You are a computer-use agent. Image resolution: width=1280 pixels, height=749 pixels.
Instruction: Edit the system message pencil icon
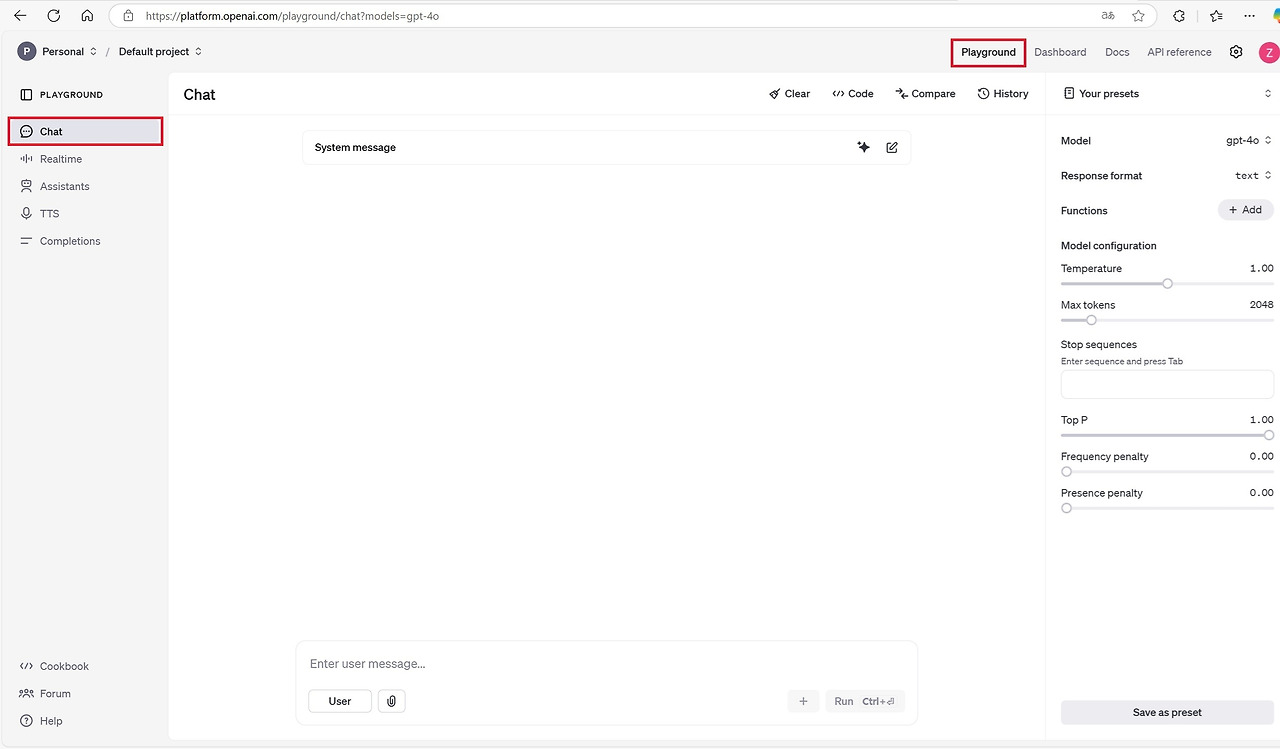point(892,147)
